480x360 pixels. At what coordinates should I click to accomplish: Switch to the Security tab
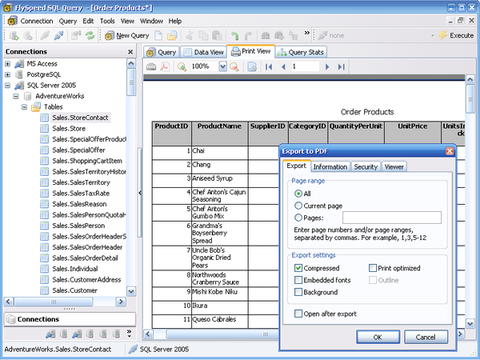click(365, 167)
